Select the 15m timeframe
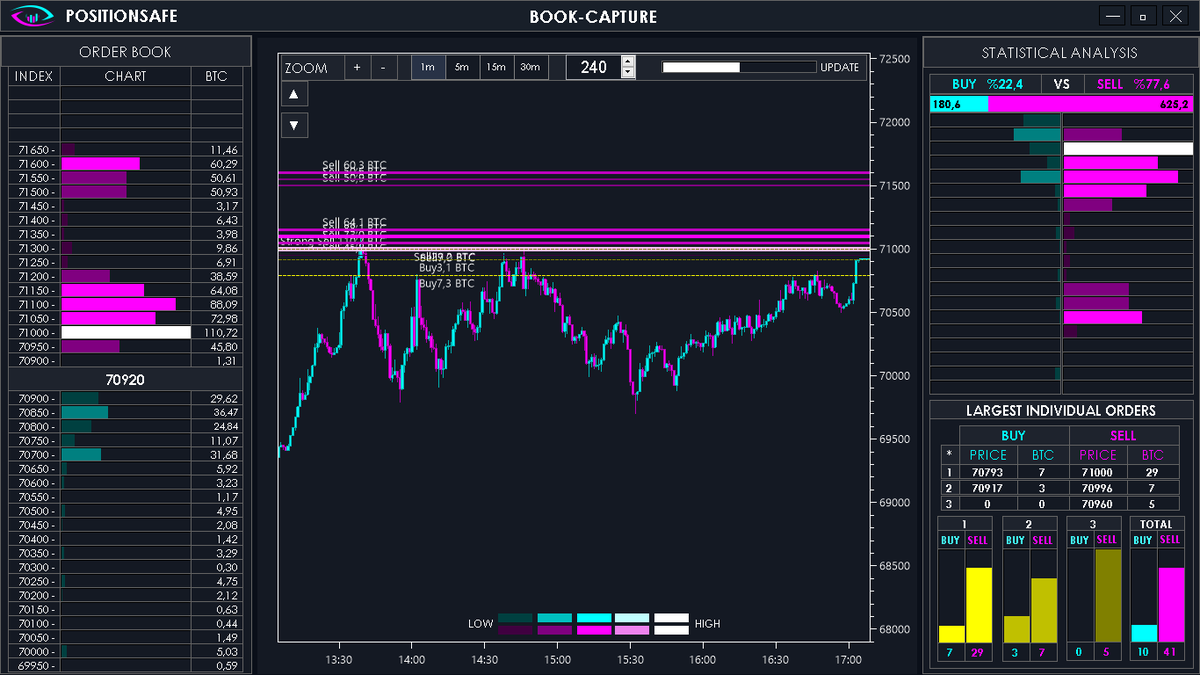This screenshot has width=1200, height=675. [496, 67]
